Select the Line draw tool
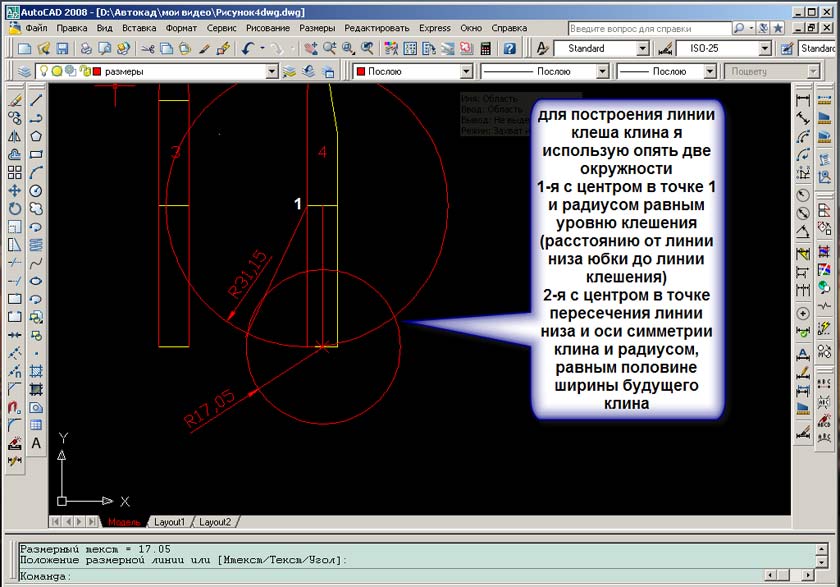 36,100
